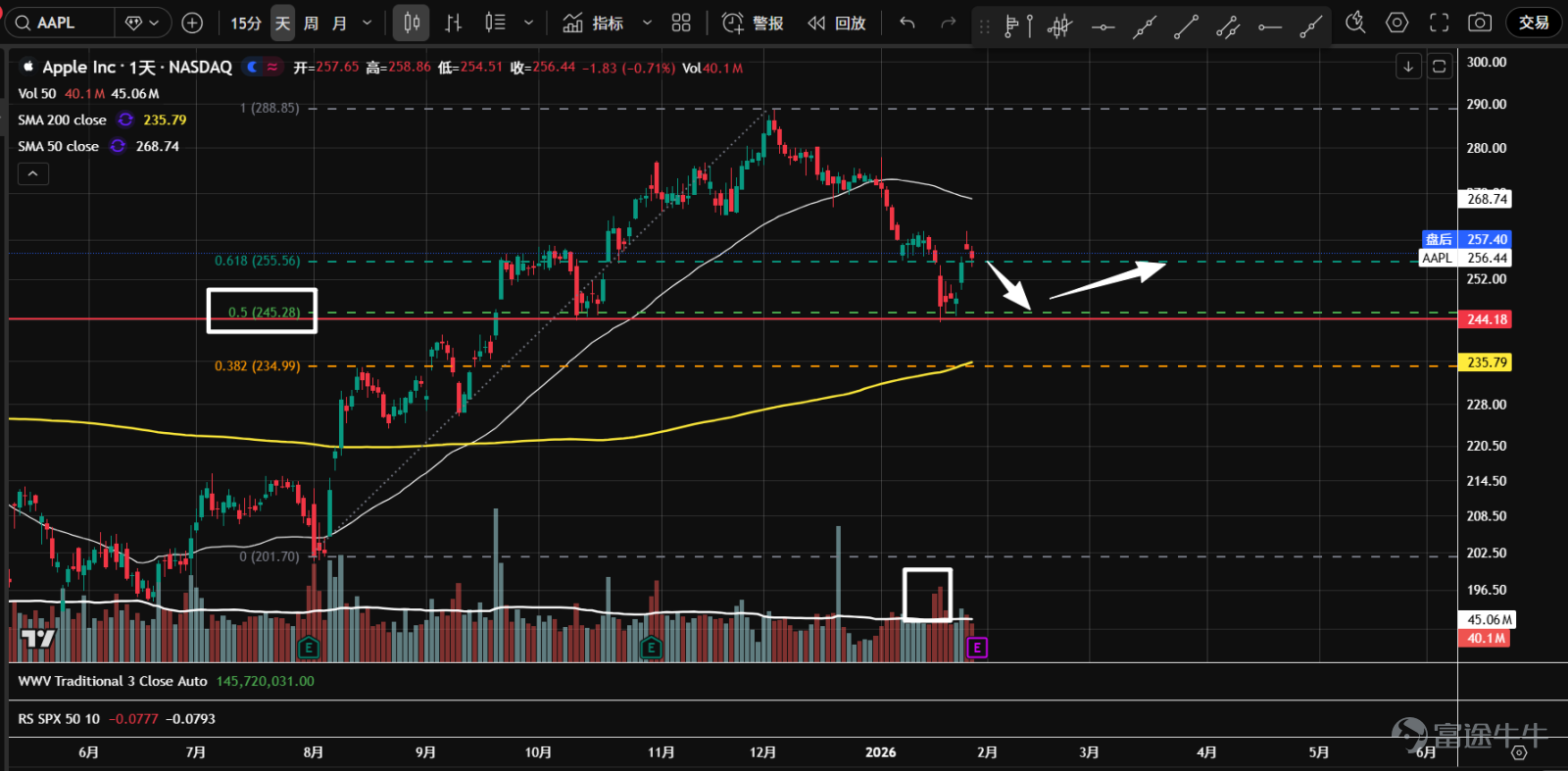Open the diamond plan dropdown beside AAPL
The image size is (1568, 771).
tap(142, 23)
